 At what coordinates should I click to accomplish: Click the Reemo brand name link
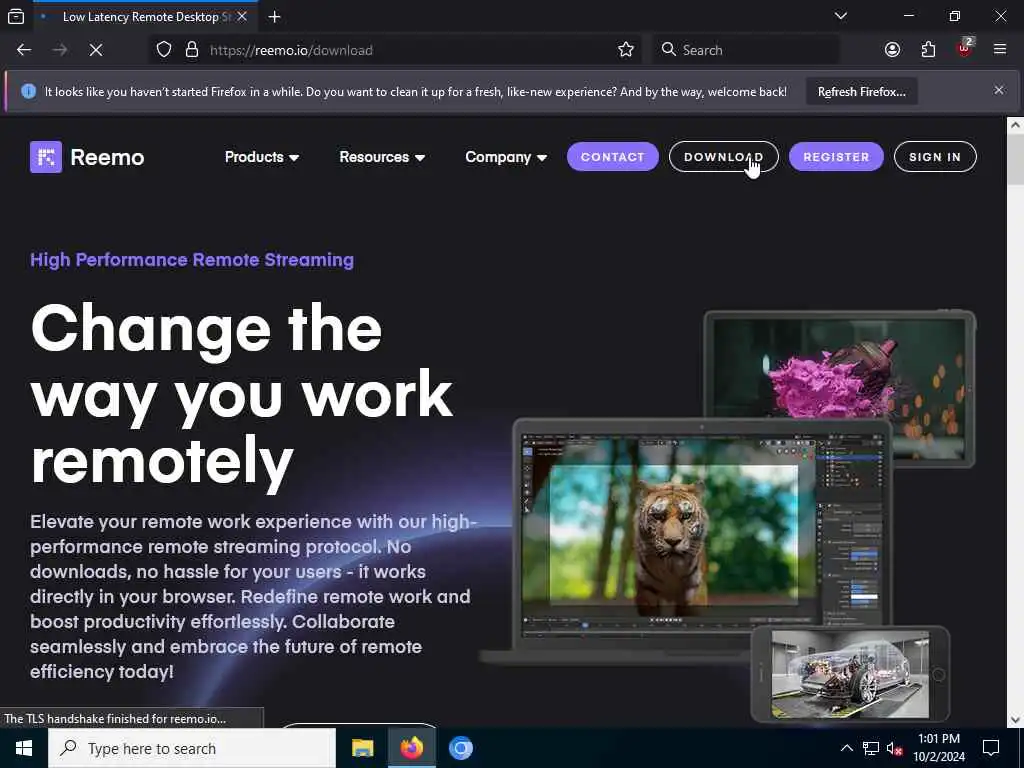point(107,157)
